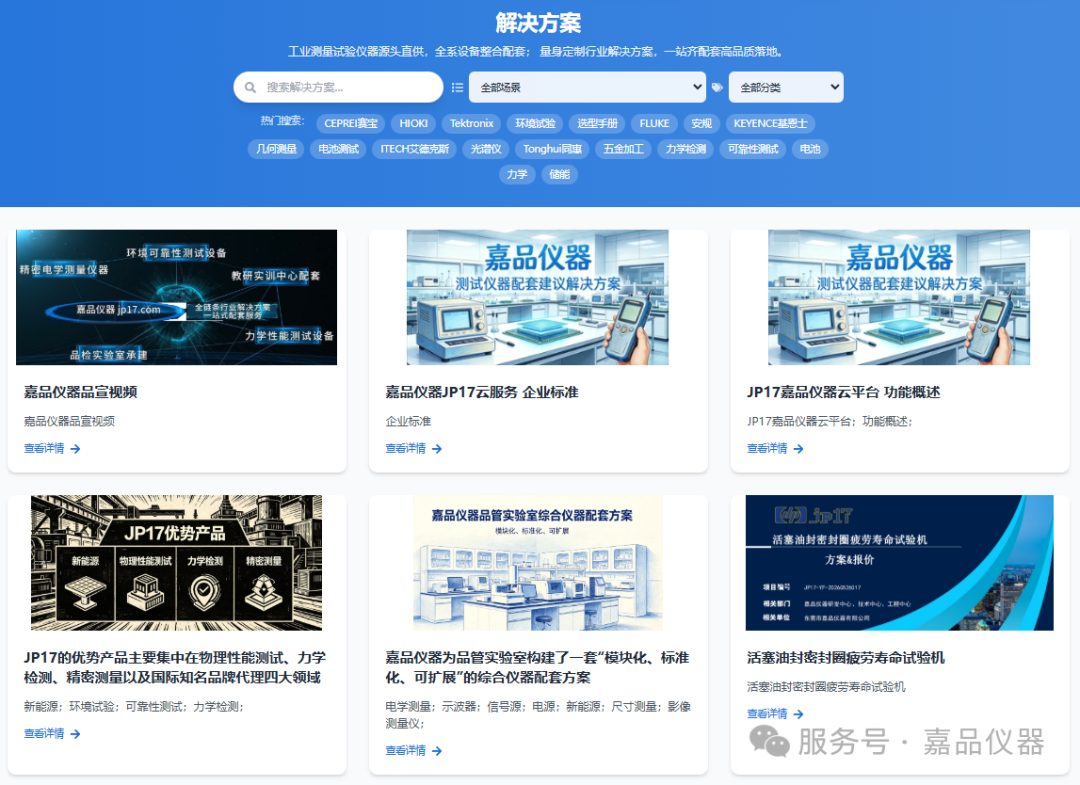This screenshot has width=1080, height=785.
Task: Open the 全部场景 dropdown
Action: click(588, 87)
